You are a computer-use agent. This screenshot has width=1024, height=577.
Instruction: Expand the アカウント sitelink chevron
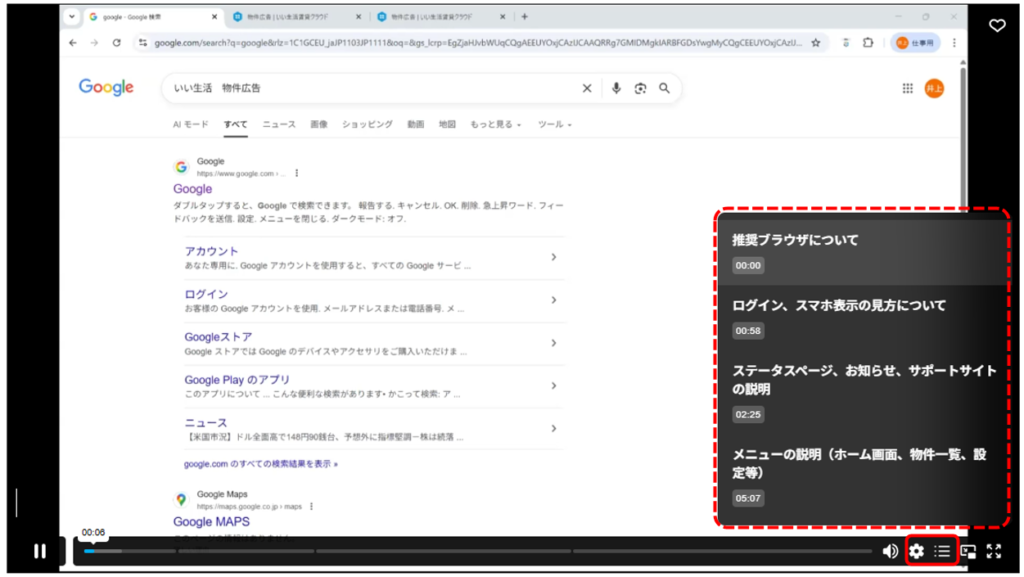click(x=553, y=257)
